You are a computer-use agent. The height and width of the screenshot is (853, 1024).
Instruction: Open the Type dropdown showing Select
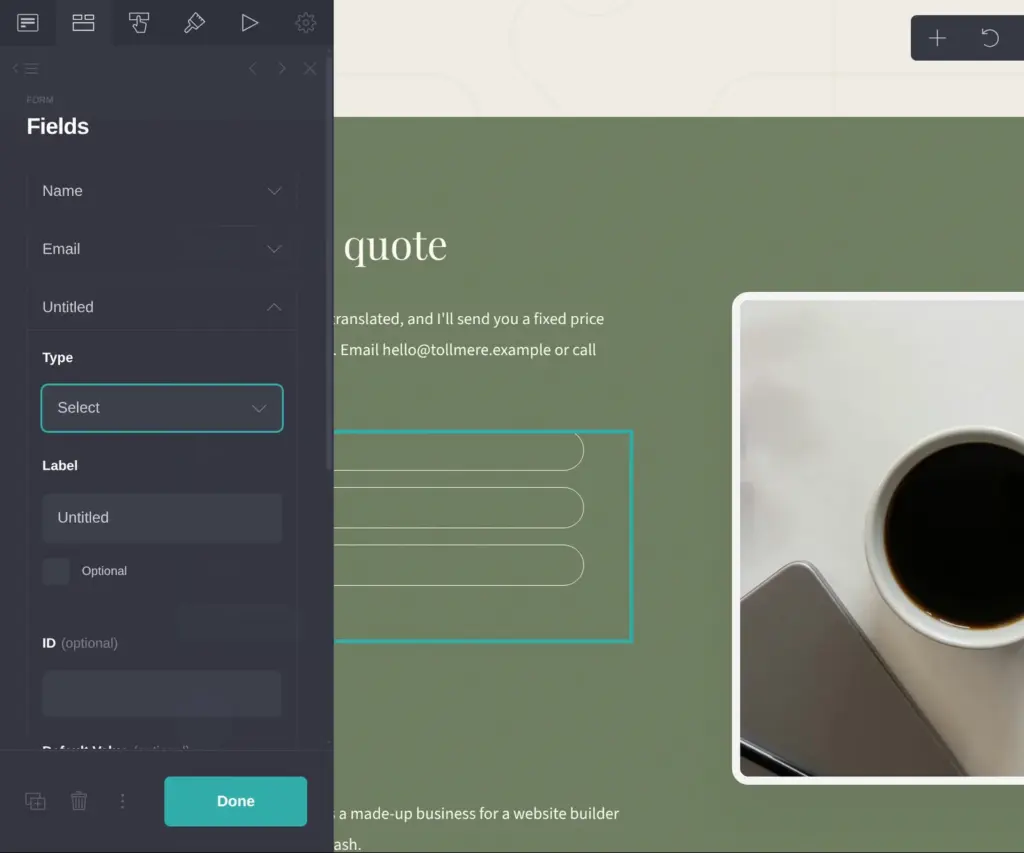pos(162,408)
